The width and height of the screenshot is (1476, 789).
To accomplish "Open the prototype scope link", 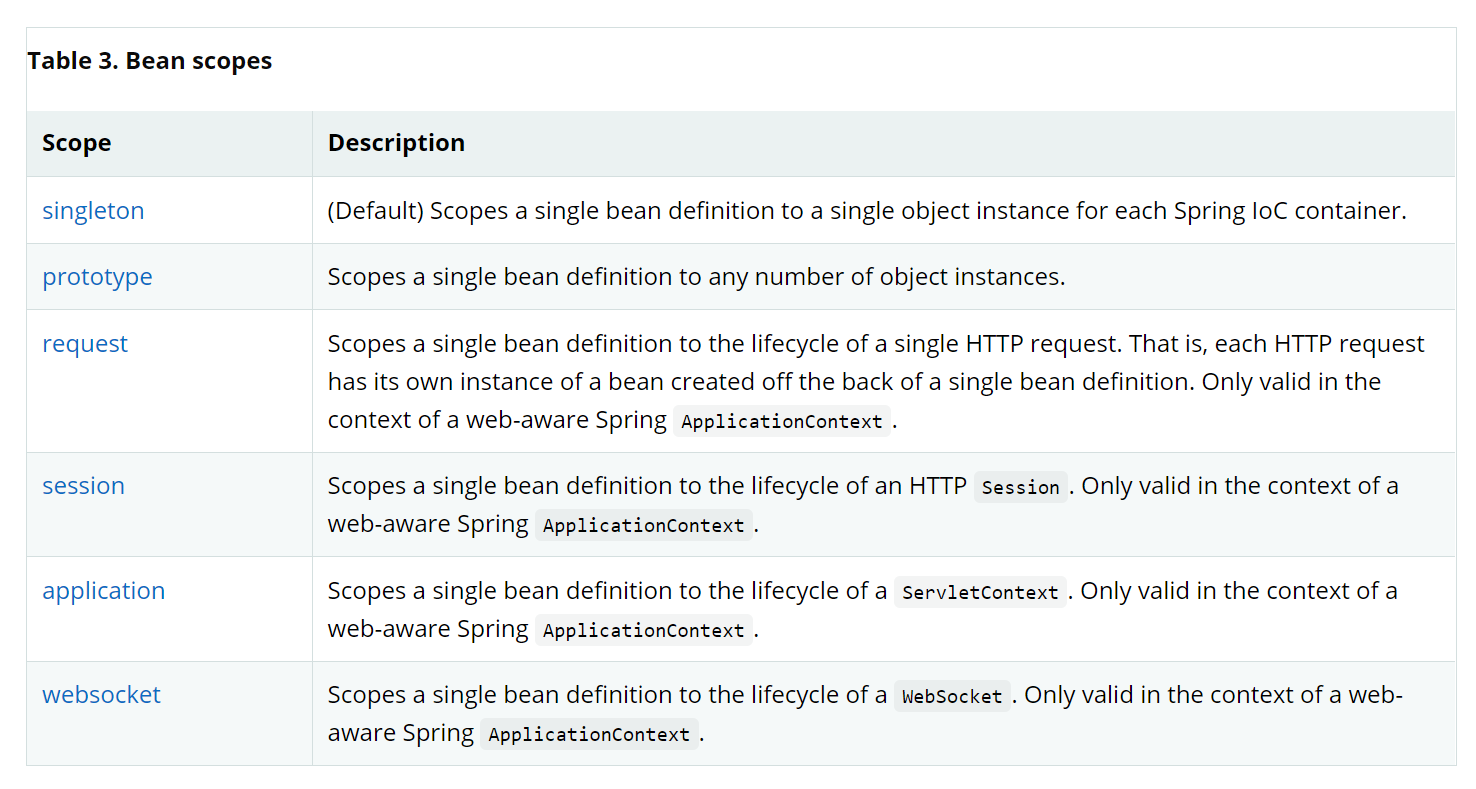I will pos(97,277).
